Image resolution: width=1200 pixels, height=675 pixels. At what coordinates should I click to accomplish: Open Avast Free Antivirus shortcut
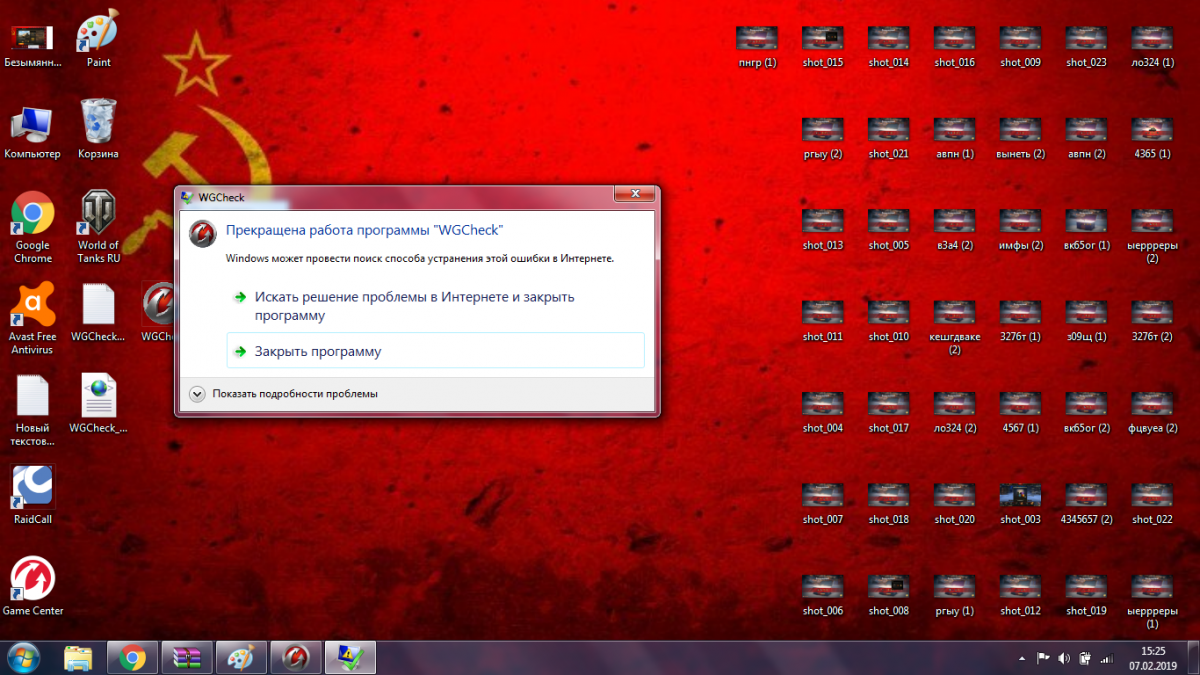32,319
